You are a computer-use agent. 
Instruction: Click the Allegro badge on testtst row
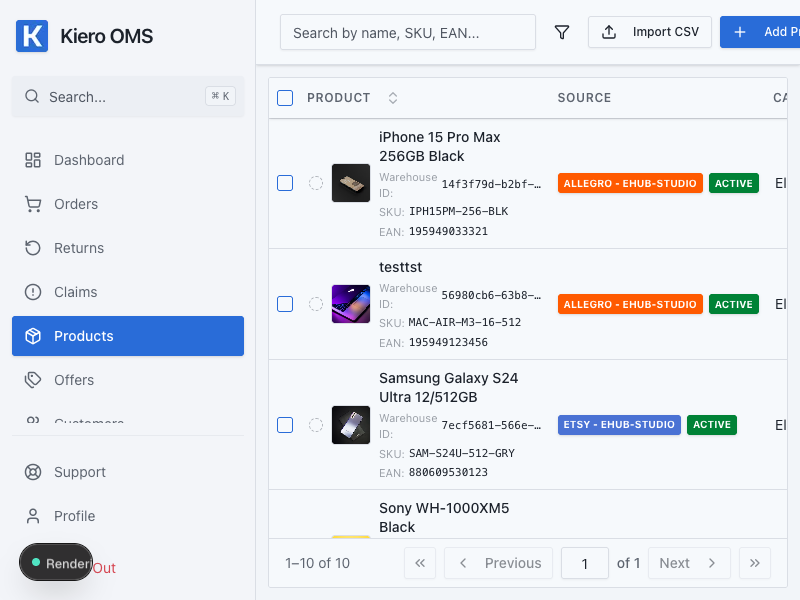[x=630, y=304]
